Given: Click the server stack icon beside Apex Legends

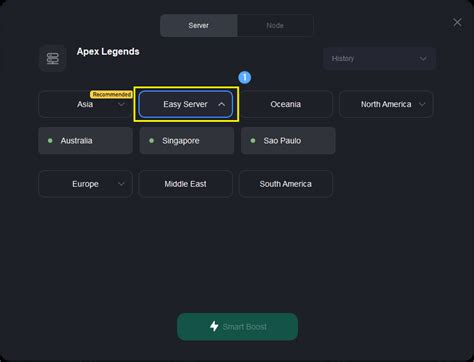Looking at the screenshot, I should [x=53, y=58].
